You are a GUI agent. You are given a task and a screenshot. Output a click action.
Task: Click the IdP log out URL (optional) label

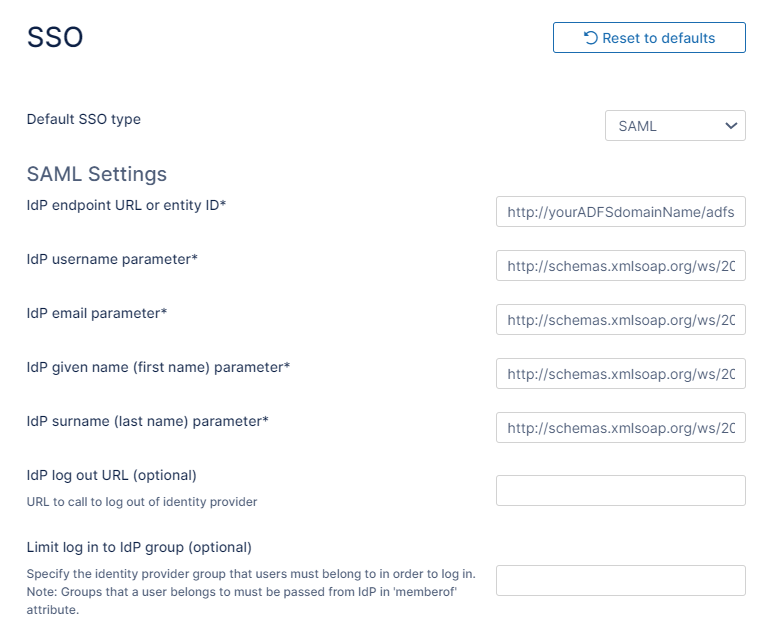coord(111,475)
